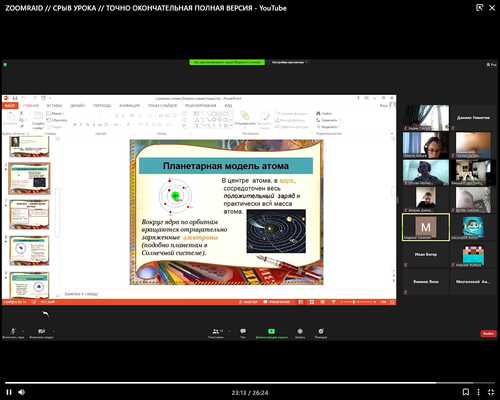Click the Заметки к слайду notes field
Image resolution: width=500 pixels, height=400 pixels.
click(x=228, y=294)
